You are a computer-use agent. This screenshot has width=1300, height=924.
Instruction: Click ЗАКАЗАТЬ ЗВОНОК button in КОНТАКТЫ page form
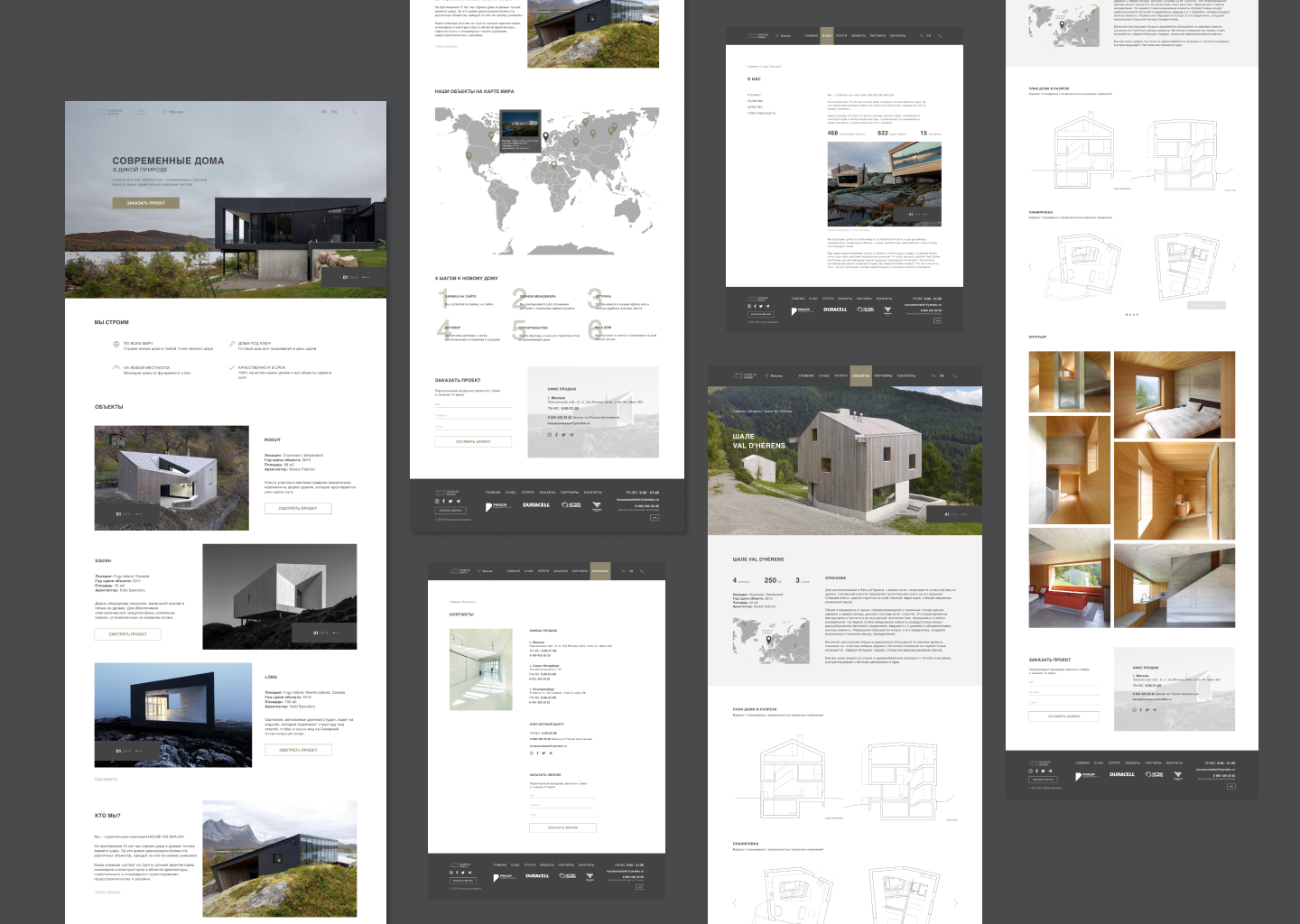point(562,827)
